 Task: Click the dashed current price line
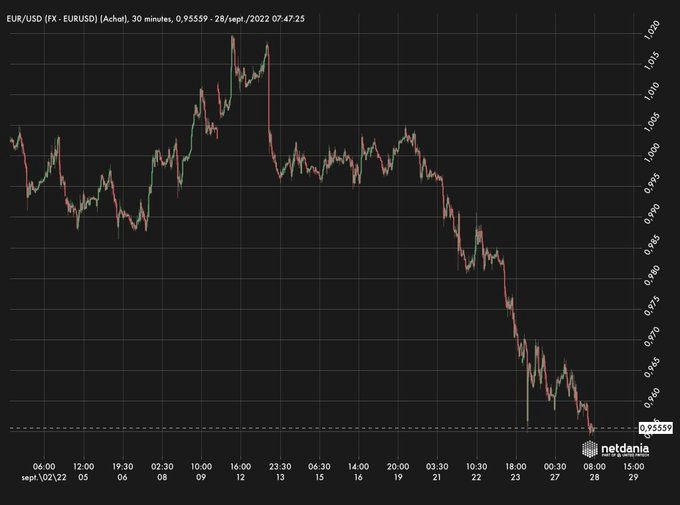pos(300,428)
